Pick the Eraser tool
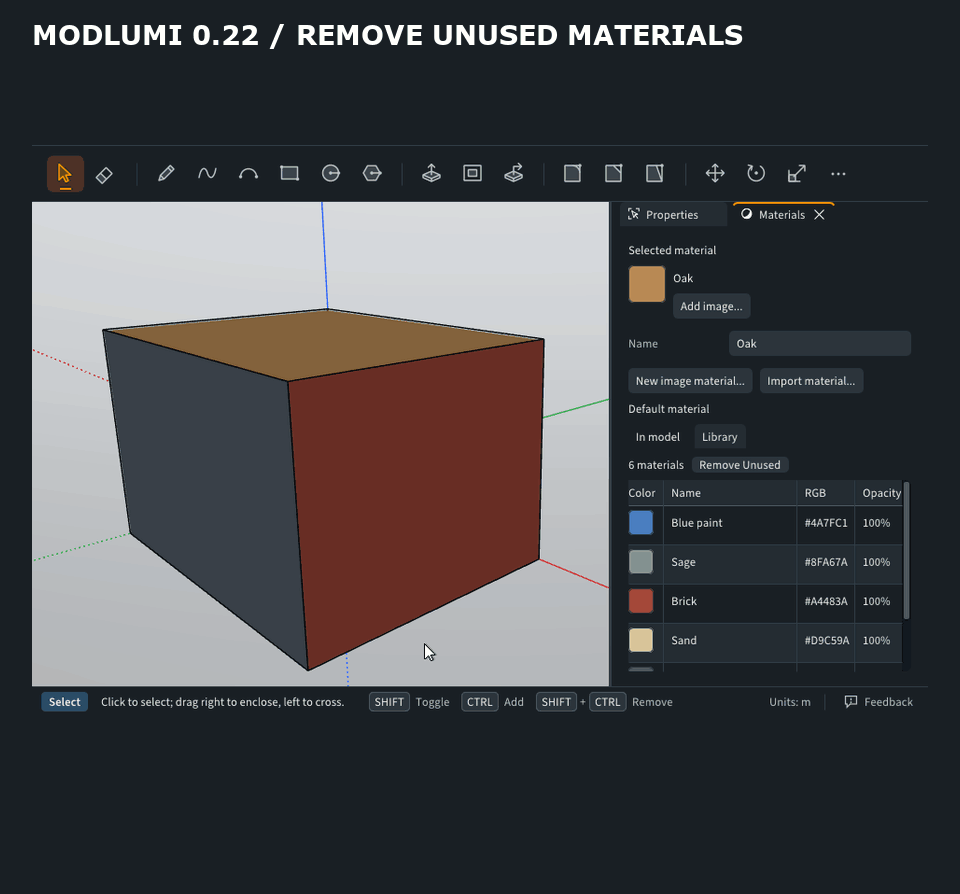960x894 pixels. [x=104, y=175]
